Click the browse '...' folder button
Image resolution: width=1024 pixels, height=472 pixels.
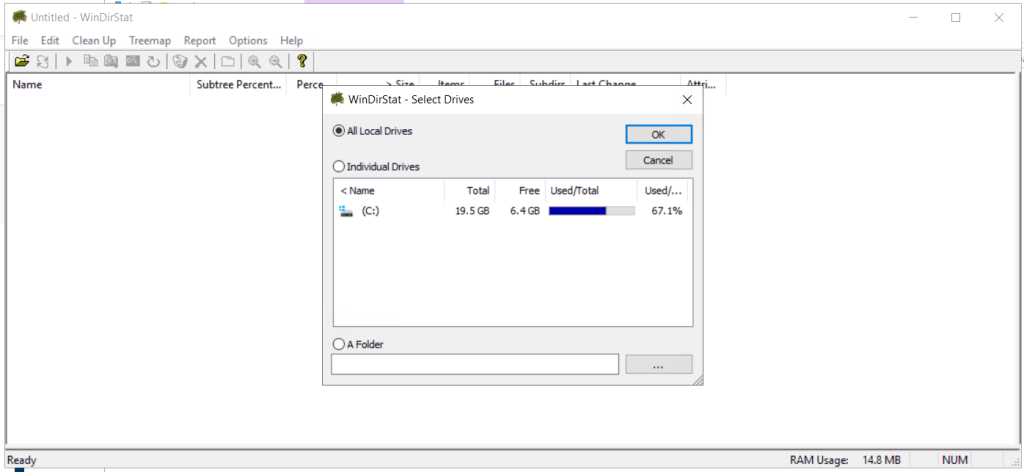click(658, 364)
